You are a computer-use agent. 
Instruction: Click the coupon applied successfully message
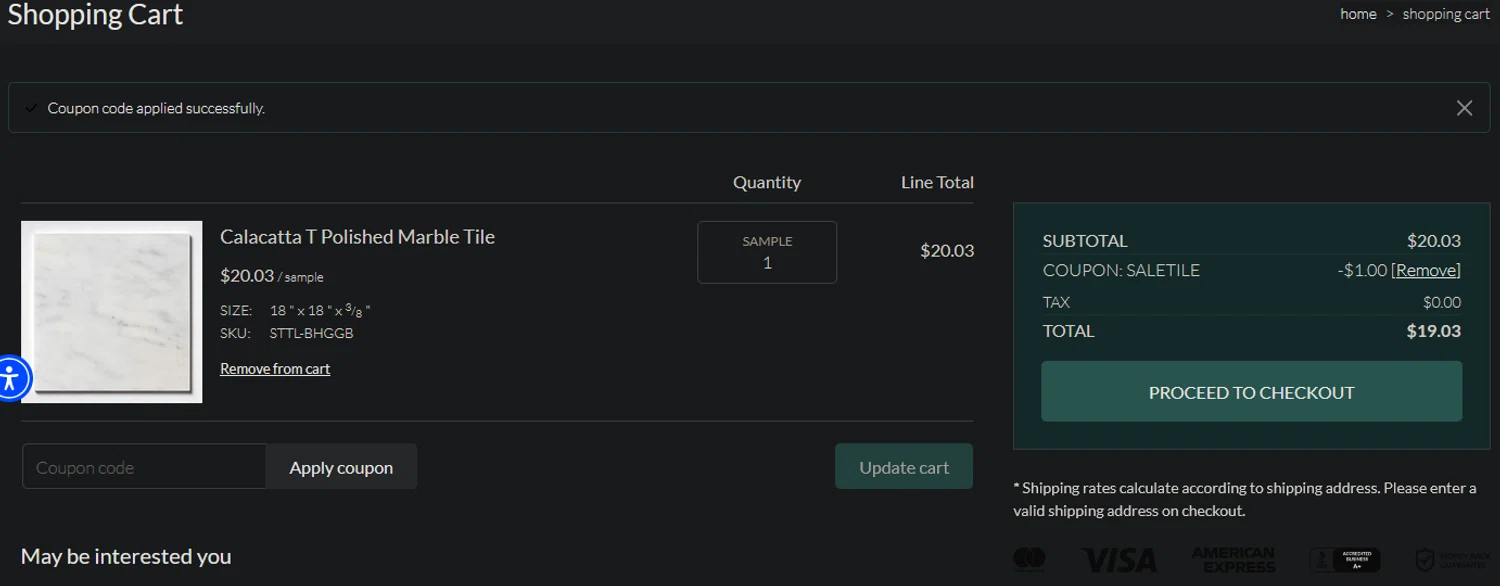click(x=156, y=108)
